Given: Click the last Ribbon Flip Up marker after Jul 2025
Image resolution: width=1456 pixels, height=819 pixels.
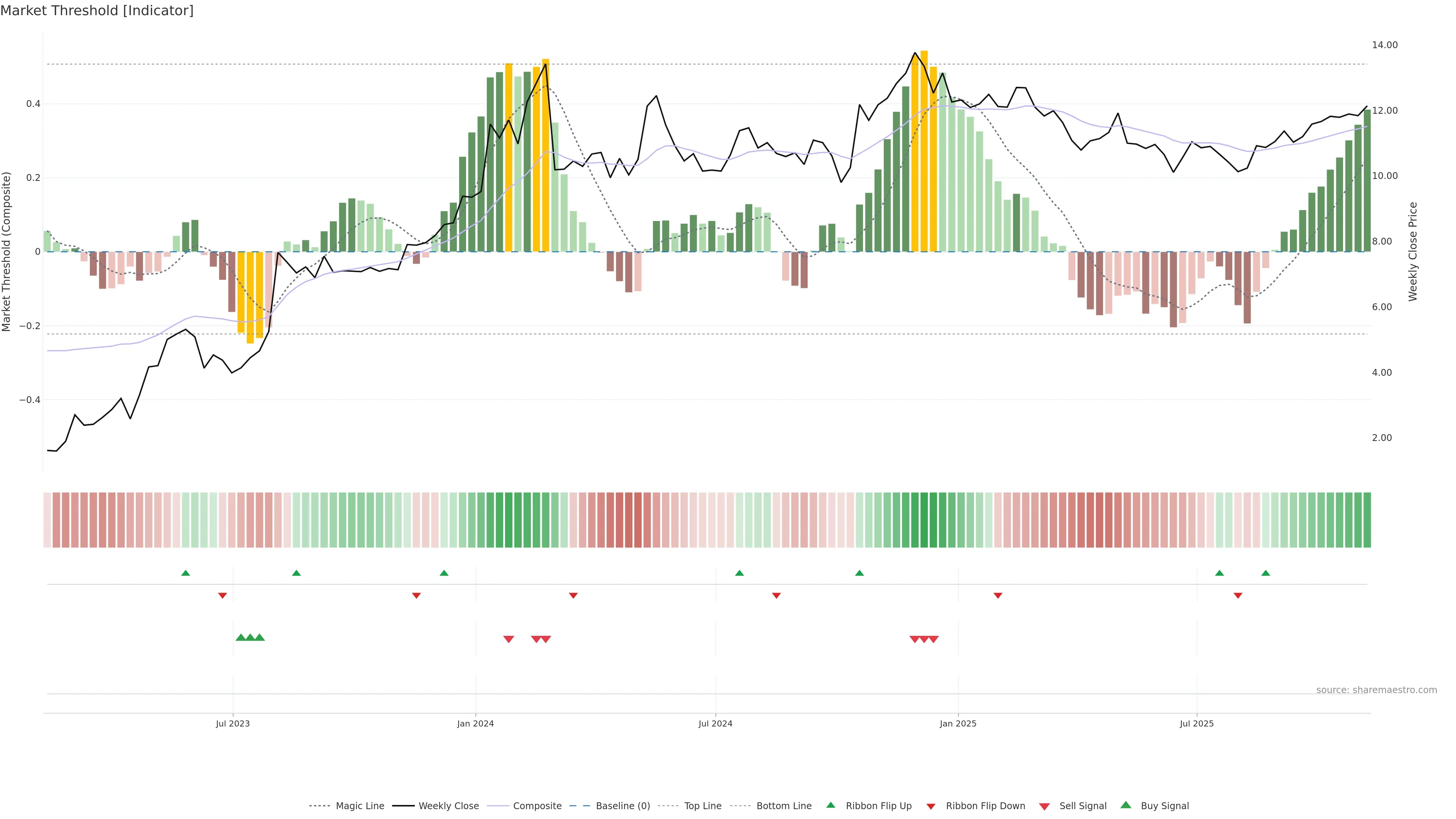Looking at the screenshot, I should [x=1266, y=573].
